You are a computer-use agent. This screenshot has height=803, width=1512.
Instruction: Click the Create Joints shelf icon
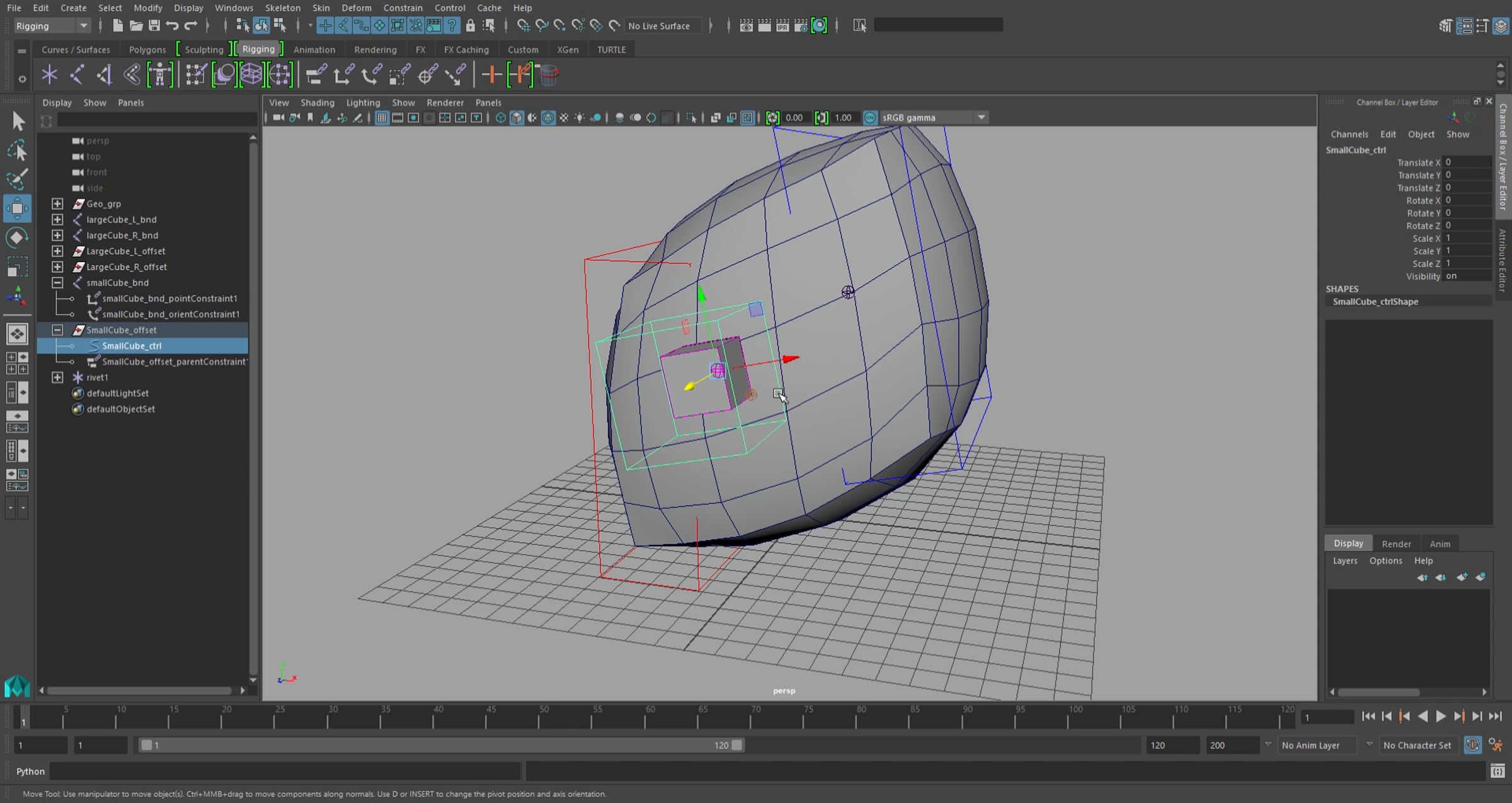coord(77,75)
